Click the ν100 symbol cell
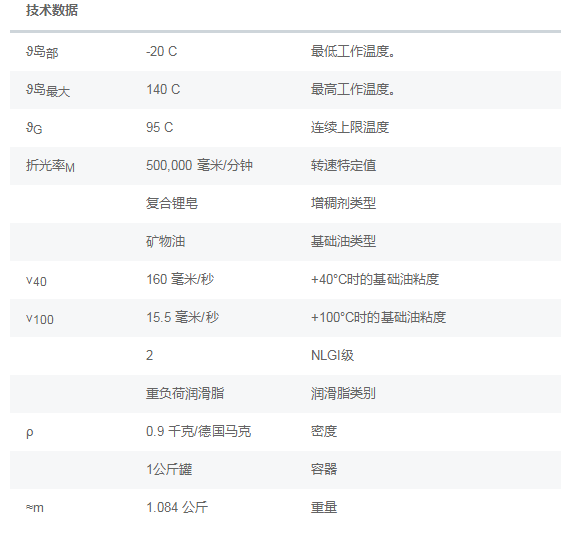561x545 pixels. click(40, 318)
